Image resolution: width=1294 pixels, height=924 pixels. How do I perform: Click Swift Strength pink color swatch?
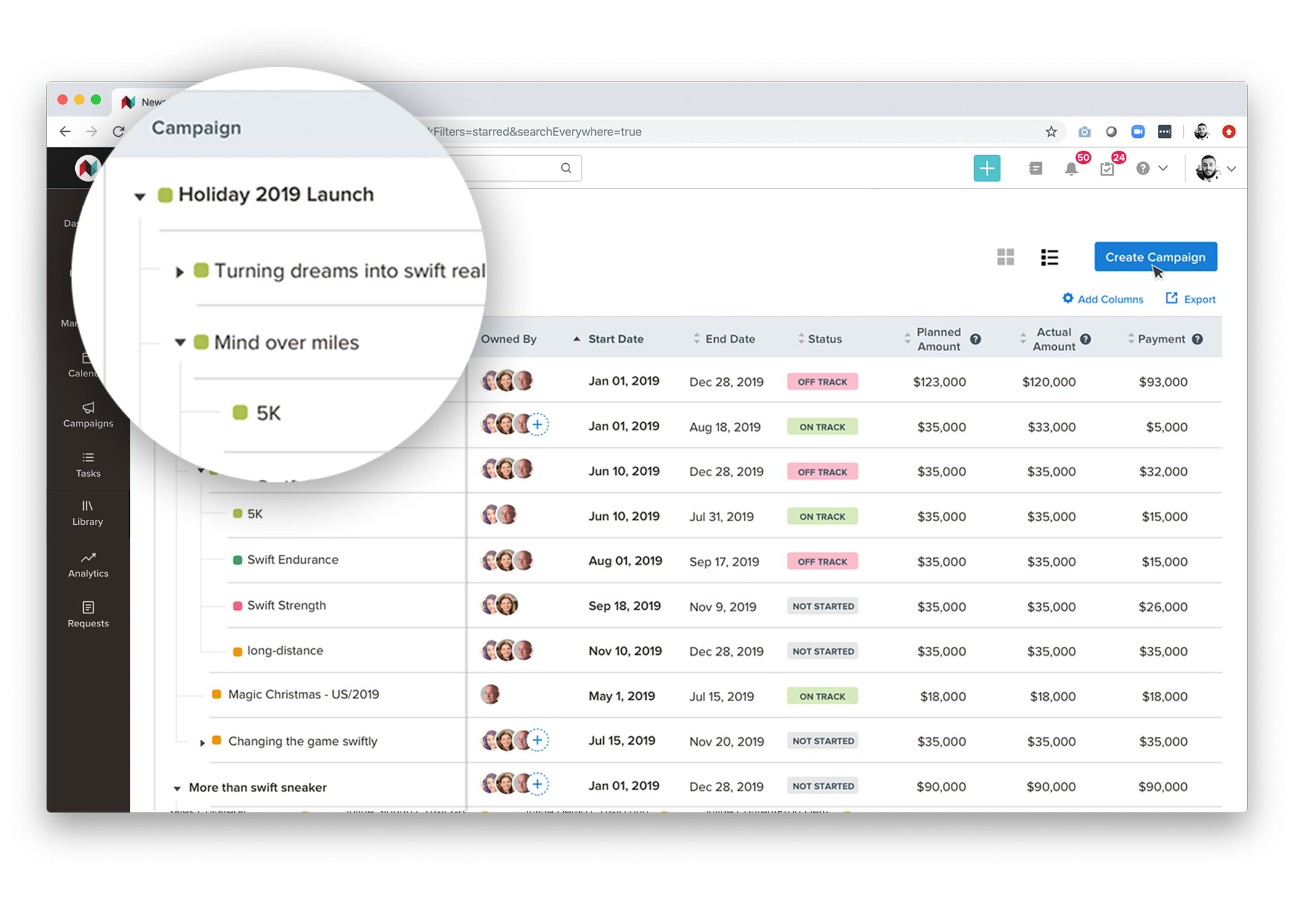237,606
